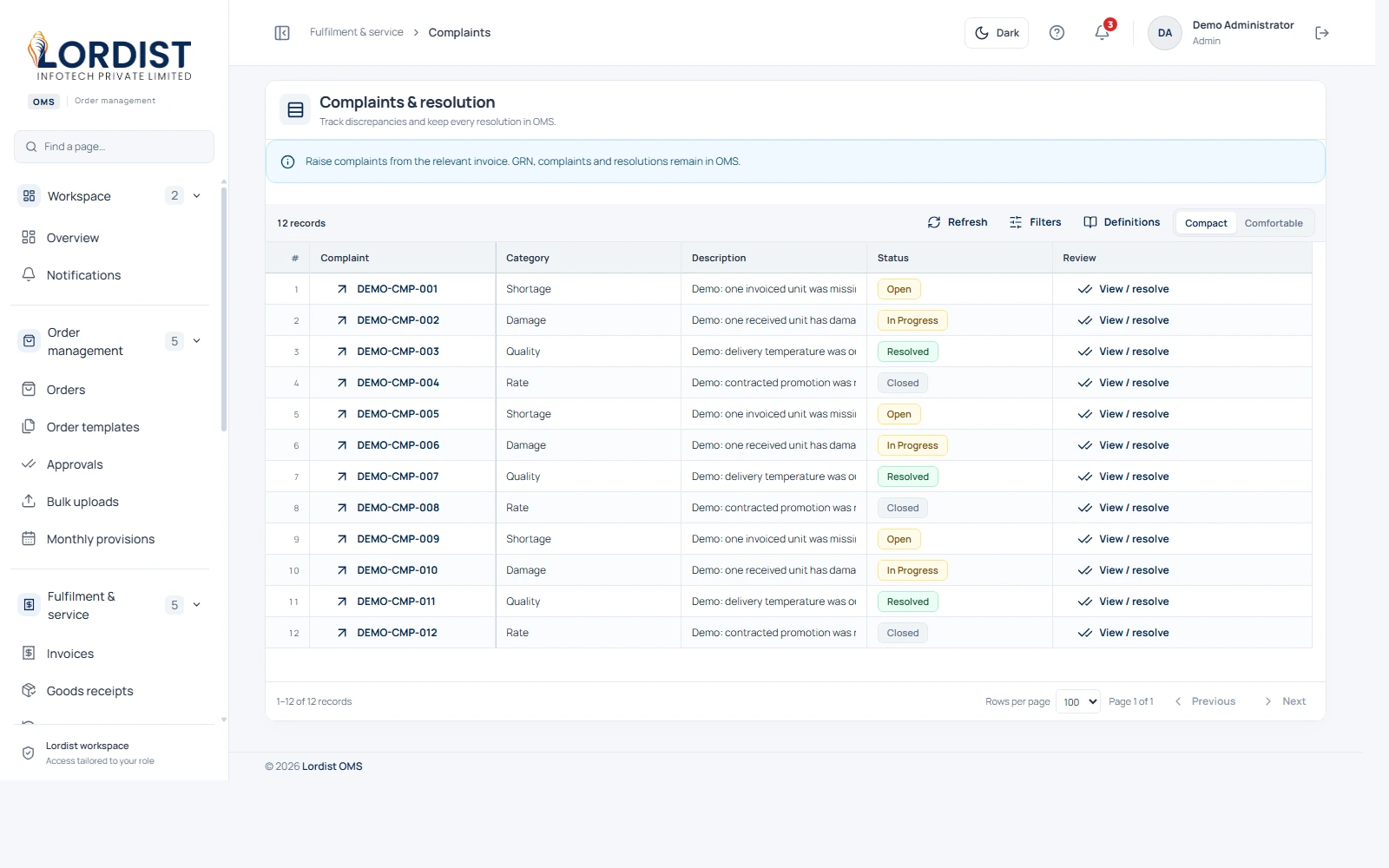Click Previous page button
Image resolution: width=1389 pixels, height=868 pixels.
(1205, 701)
